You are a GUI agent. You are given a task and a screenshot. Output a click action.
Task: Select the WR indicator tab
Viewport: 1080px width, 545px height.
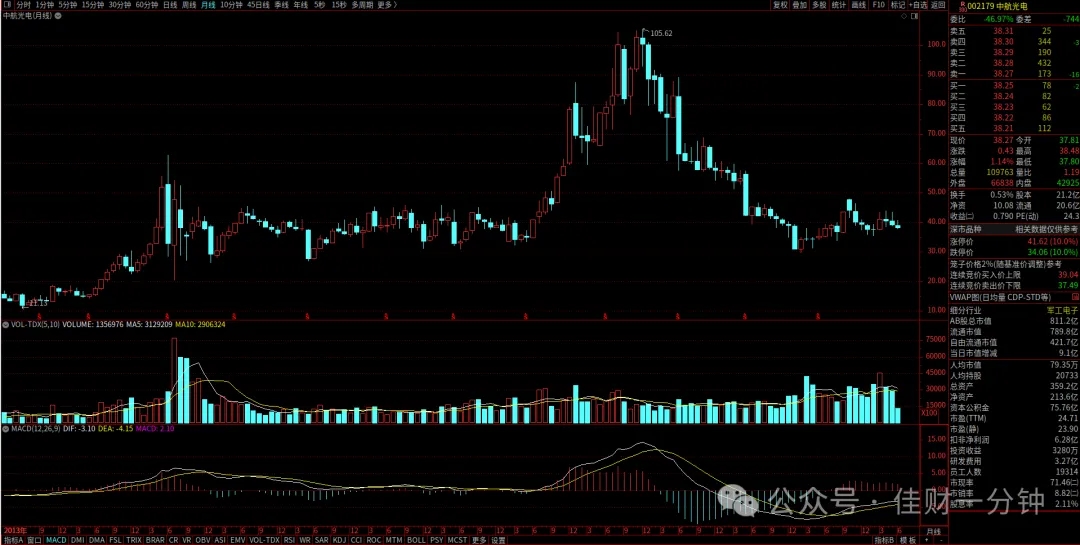[304, 540]
